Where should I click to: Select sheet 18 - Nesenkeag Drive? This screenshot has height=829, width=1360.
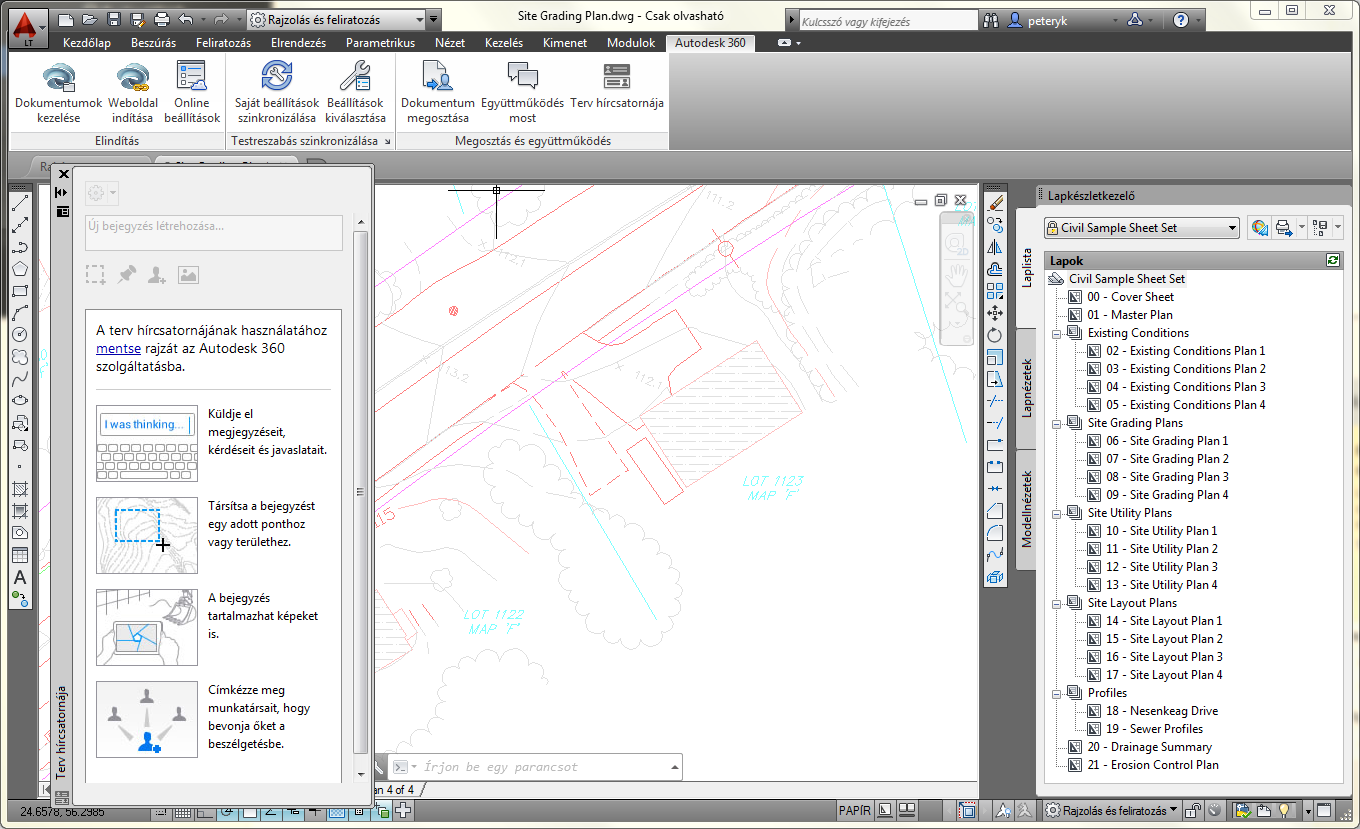(x=1161, y=711)
